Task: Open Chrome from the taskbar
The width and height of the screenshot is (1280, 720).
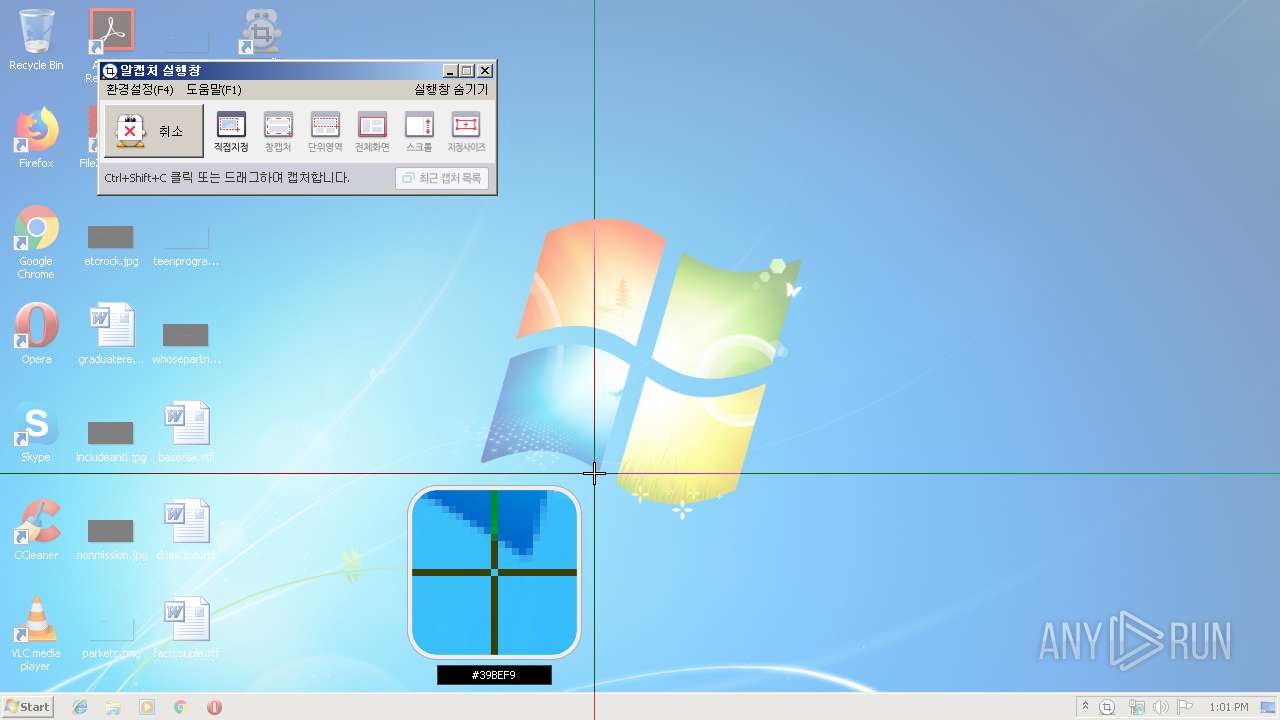Action: (x=181, y=707)
